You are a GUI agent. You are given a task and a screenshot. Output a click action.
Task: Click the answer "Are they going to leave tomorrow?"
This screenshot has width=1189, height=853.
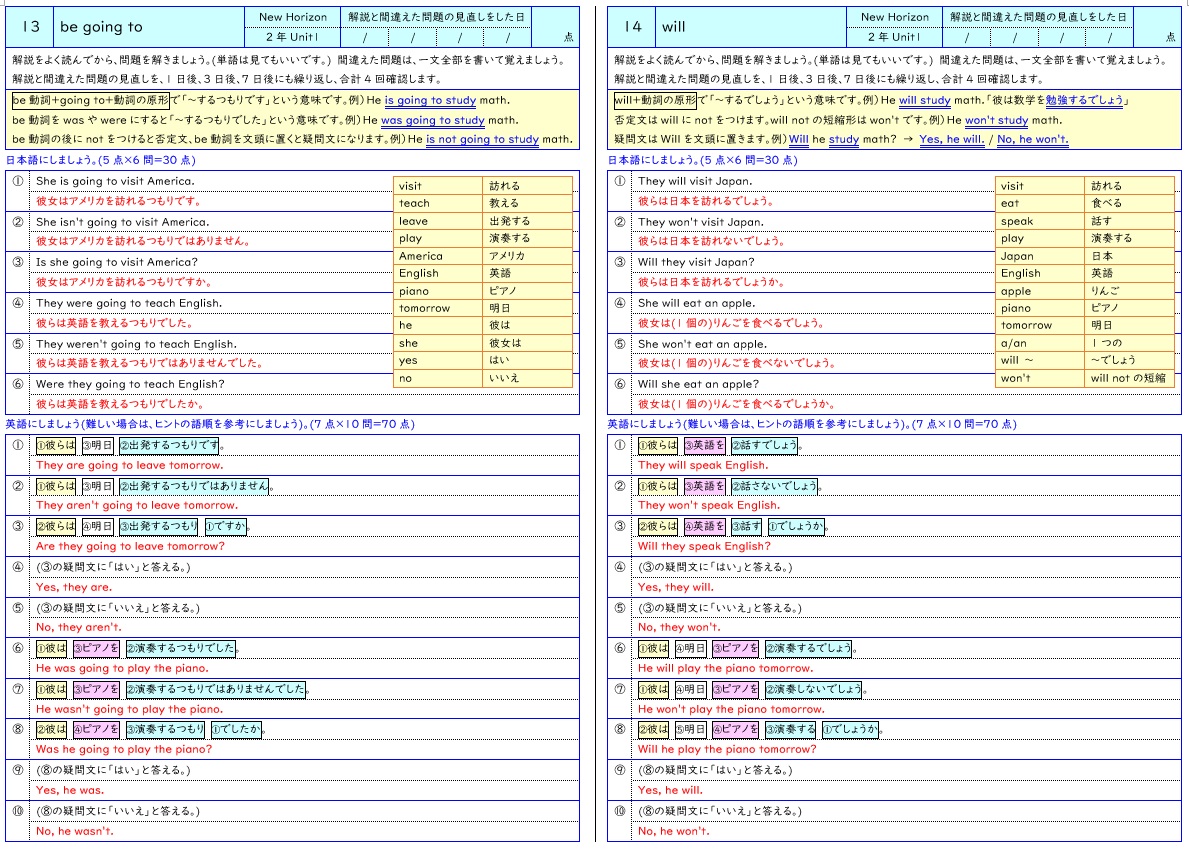tap(130, 547)
